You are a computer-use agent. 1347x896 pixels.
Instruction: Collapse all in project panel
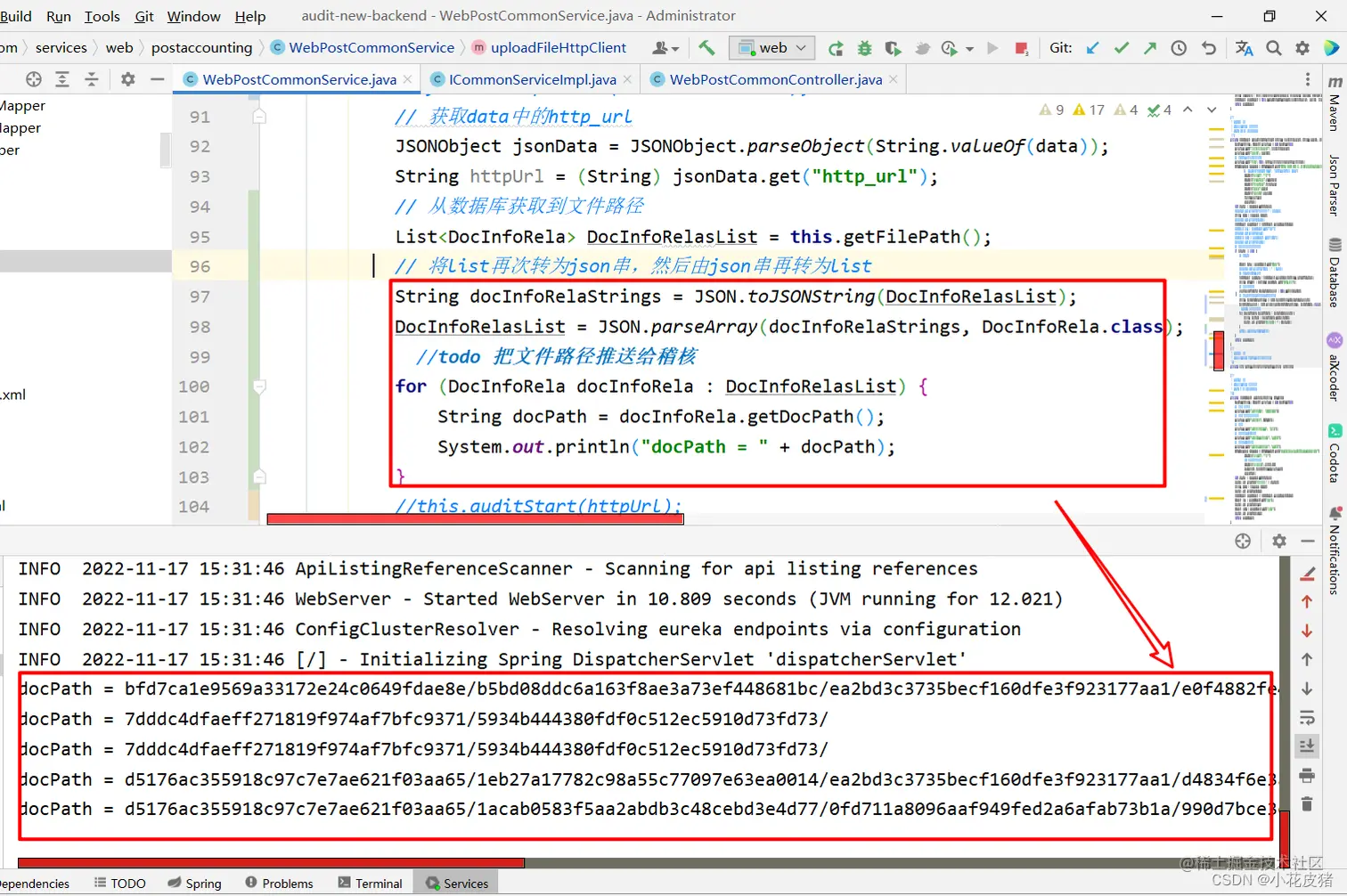click(x=92, y=79)
